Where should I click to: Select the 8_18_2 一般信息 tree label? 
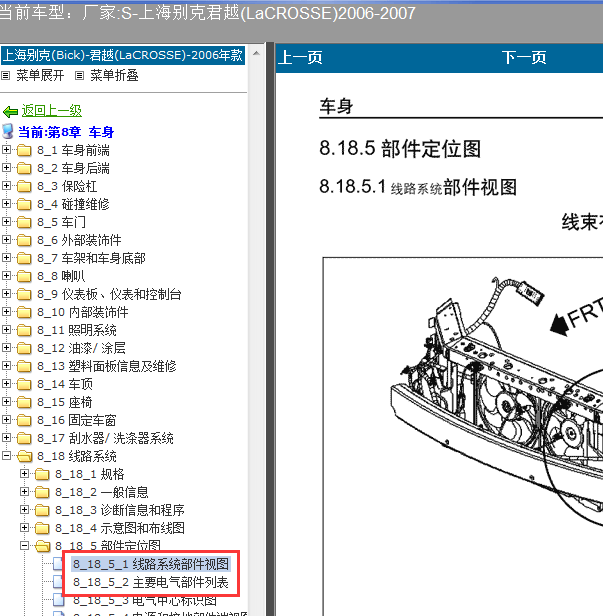coord(102,492)
